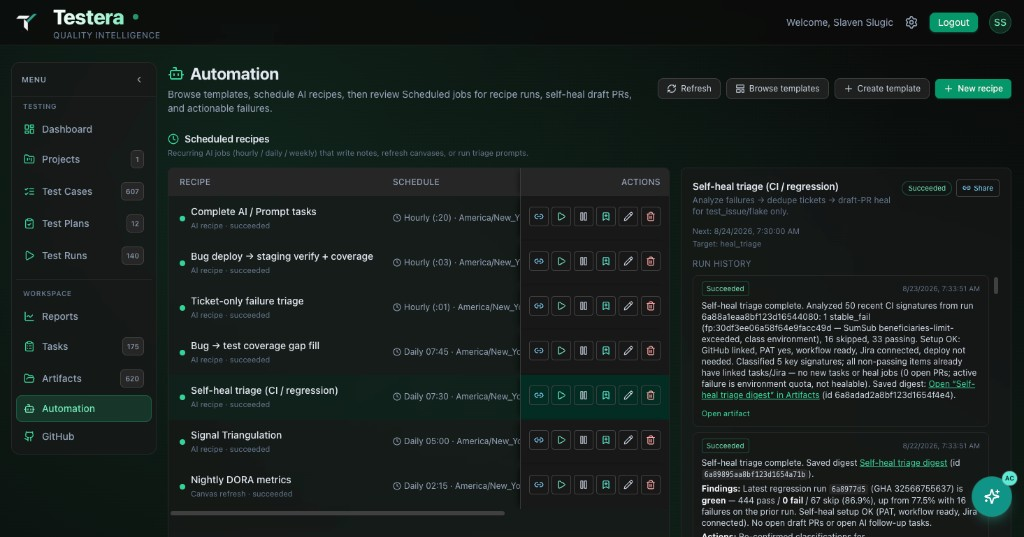Click the SCHEDULE column header
The width and height of the screenshot is (1024, 537).
[x=416, y=182]
